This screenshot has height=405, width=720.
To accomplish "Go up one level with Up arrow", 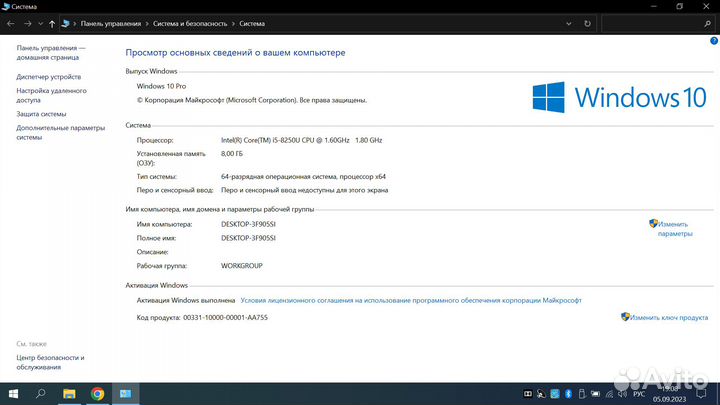I will tap(52, 23).
